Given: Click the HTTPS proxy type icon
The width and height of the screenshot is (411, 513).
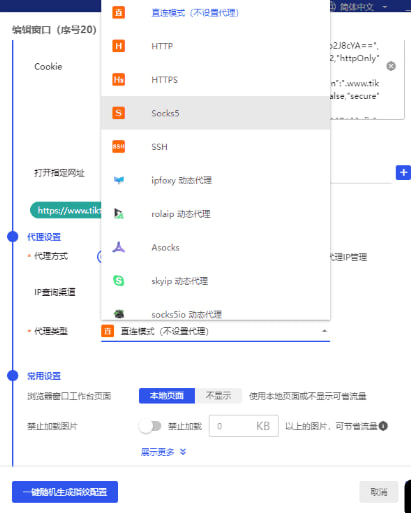Looking at the screenshot, I should tap(118, 80).
